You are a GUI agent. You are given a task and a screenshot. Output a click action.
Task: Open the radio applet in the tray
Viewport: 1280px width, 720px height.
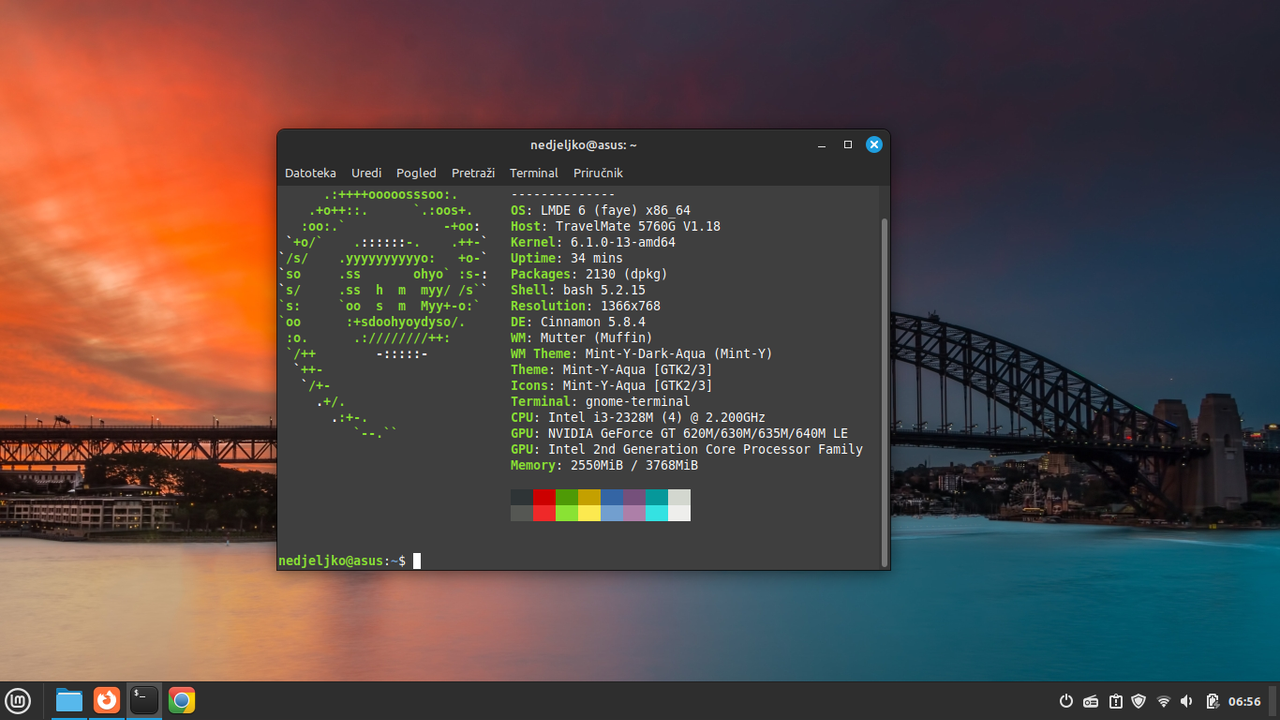click(x=1091, y=701)
